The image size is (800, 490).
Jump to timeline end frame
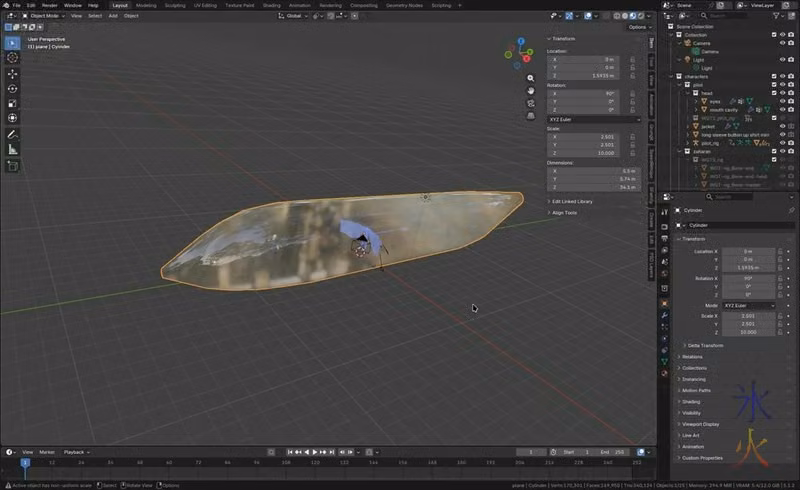[332, 452]
